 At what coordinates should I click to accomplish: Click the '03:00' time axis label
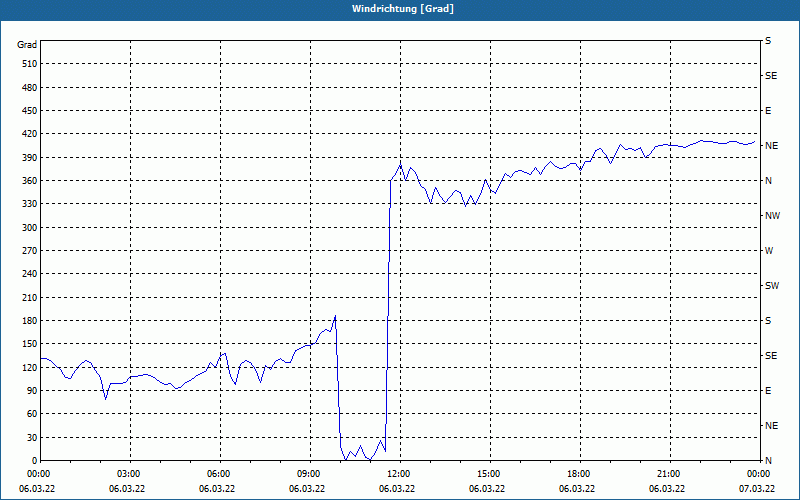click(130, 474)
